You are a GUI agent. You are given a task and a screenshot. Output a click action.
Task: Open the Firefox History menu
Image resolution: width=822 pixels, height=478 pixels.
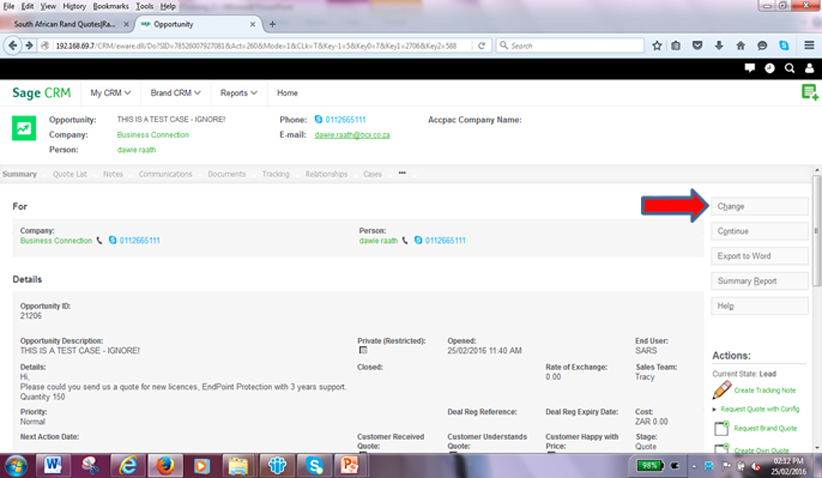[x=74, y=6]
